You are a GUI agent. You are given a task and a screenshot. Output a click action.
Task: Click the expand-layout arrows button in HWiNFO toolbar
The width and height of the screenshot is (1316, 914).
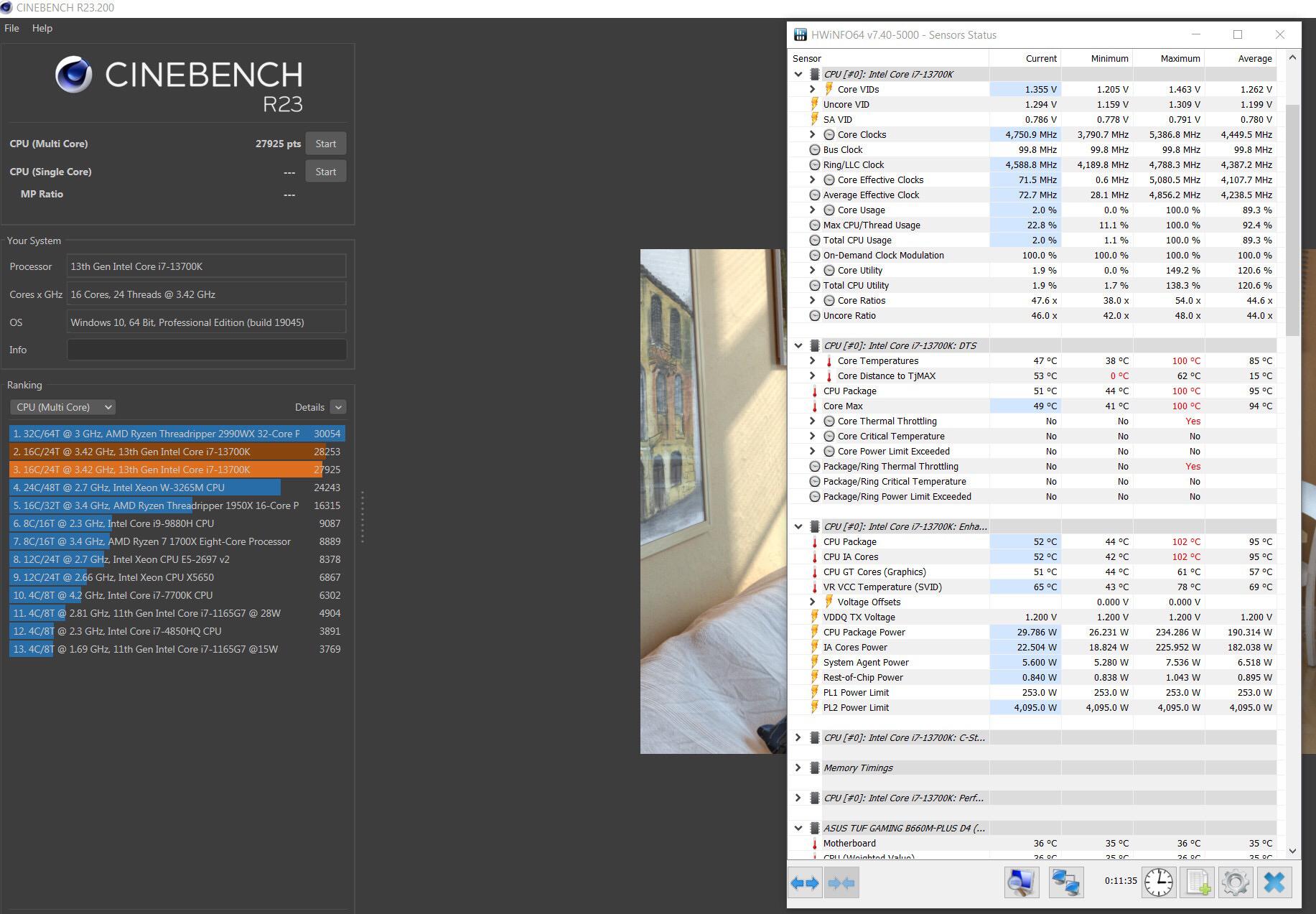(805, 882)
